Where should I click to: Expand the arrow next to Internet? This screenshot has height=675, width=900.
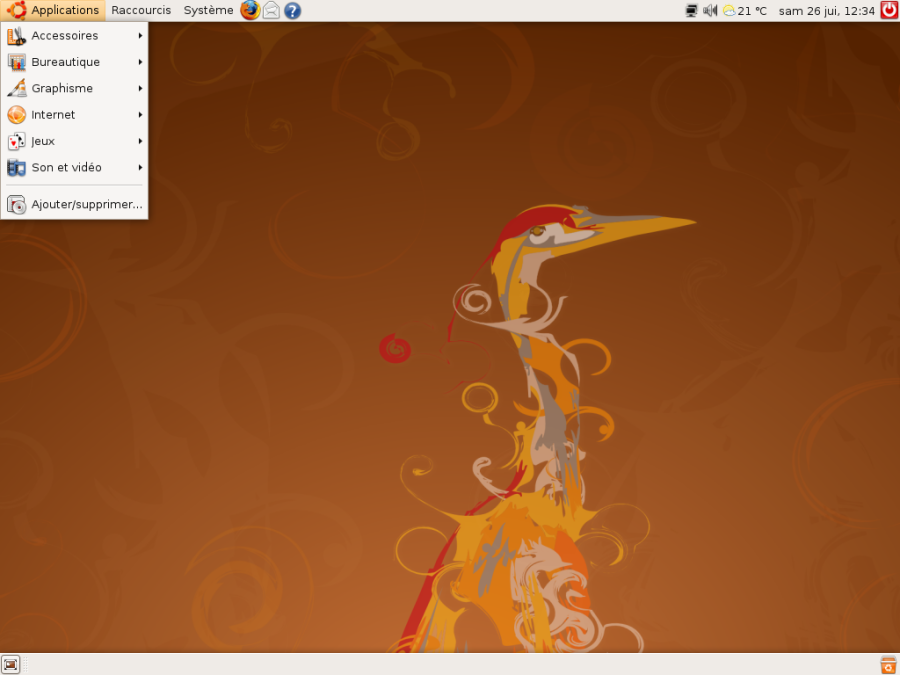[x=140, y=115]
